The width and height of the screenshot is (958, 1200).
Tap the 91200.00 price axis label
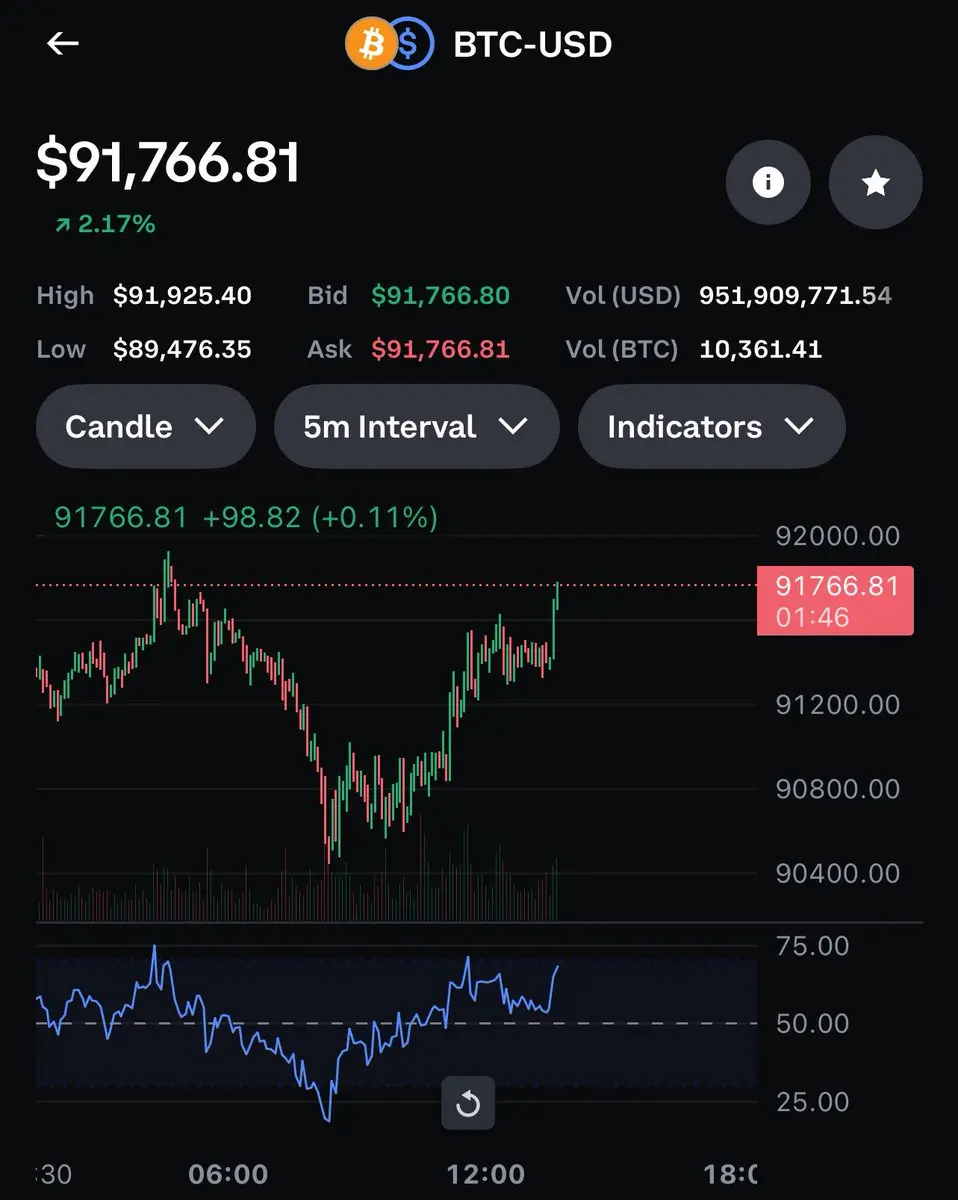click(x=838, y=705)
